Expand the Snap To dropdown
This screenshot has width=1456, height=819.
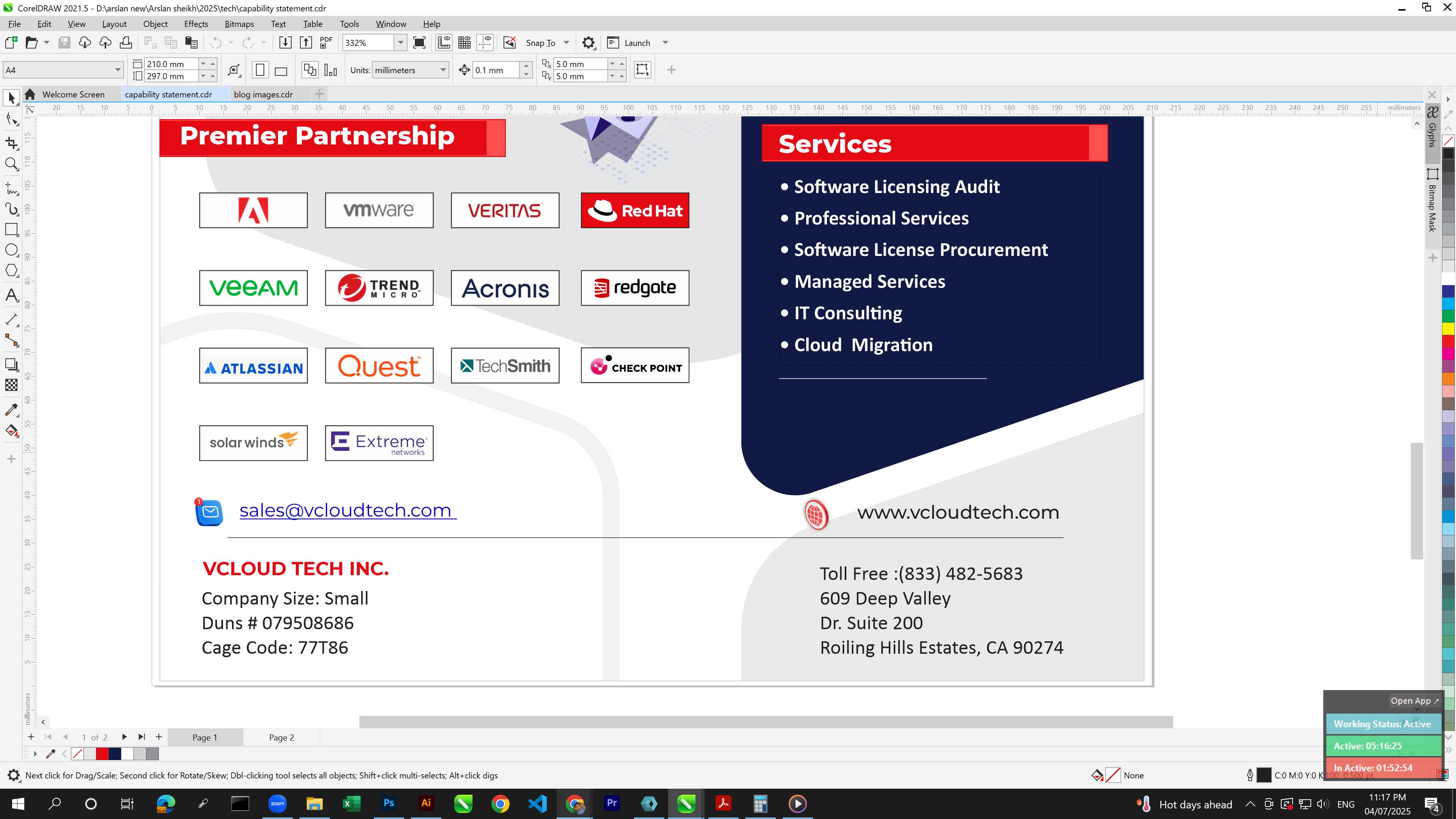pyautogui.click(x=566, y=43)
